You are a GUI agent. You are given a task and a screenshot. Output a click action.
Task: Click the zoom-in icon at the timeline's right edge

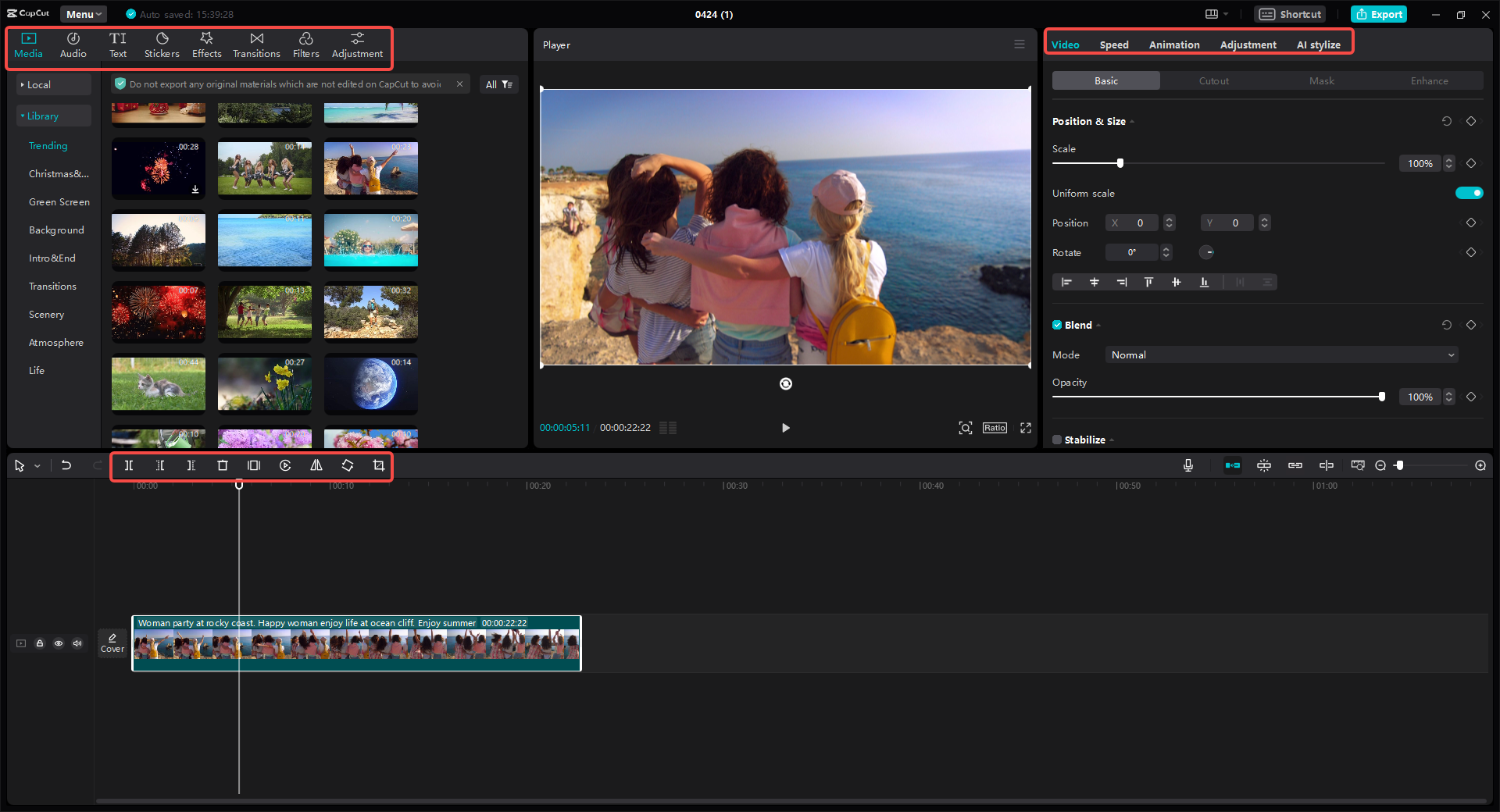[1480, 465]
